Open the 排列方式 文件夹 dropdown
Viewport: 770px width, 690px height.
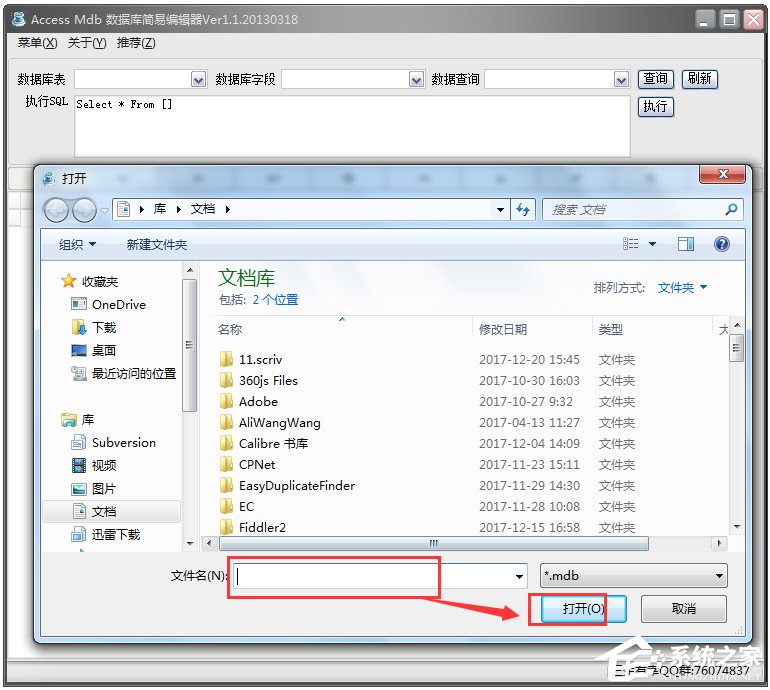682,287
